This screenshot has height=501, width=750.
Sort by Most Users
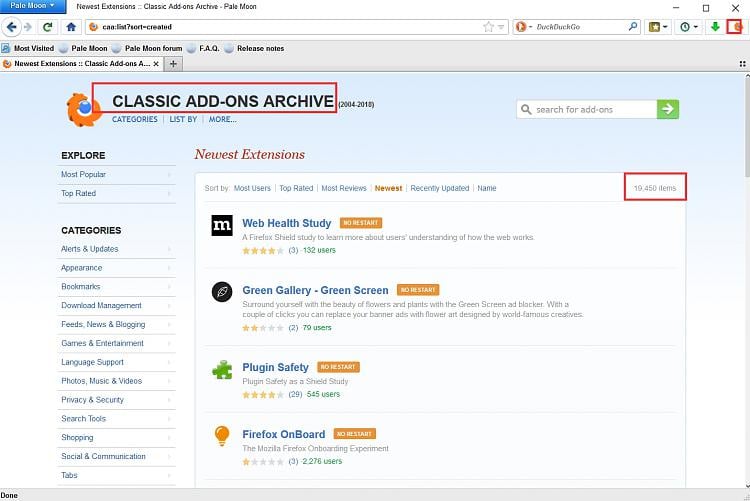tap(252, 188)
